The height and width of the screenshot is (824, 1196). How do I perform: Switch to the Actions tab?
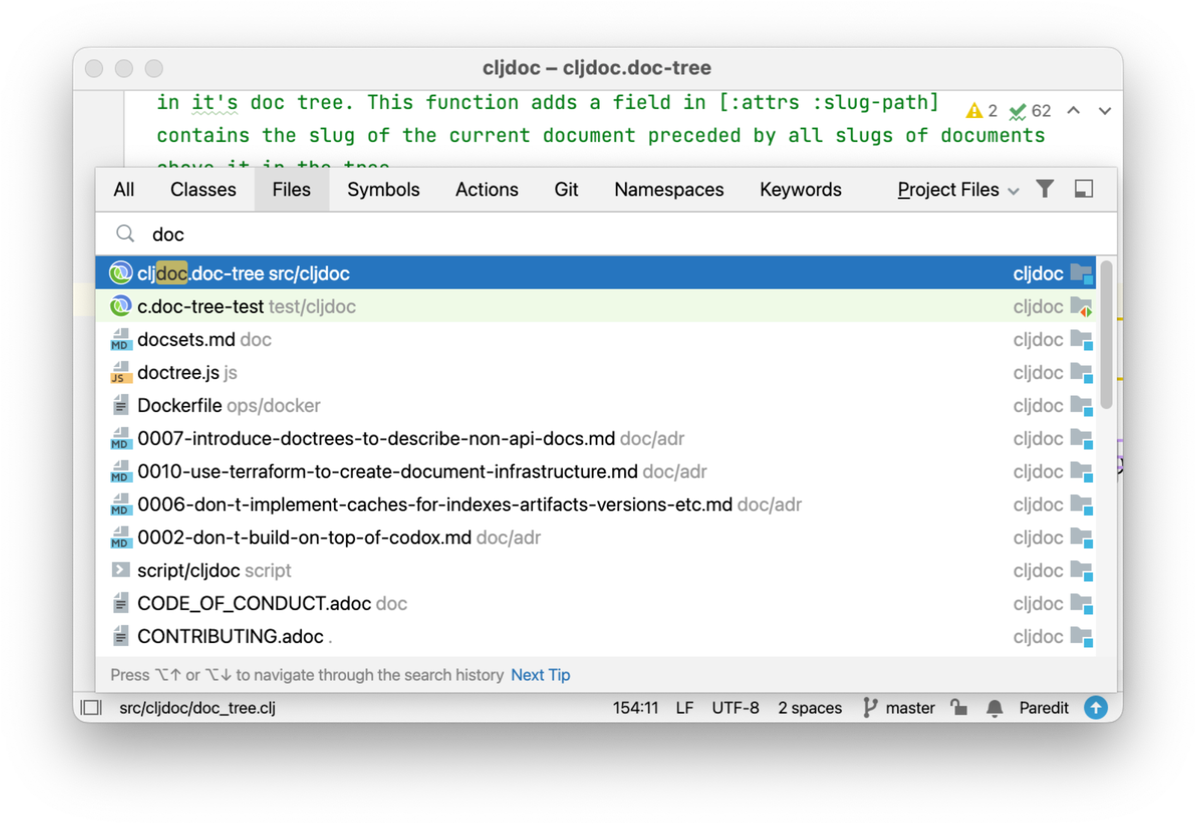487,189
